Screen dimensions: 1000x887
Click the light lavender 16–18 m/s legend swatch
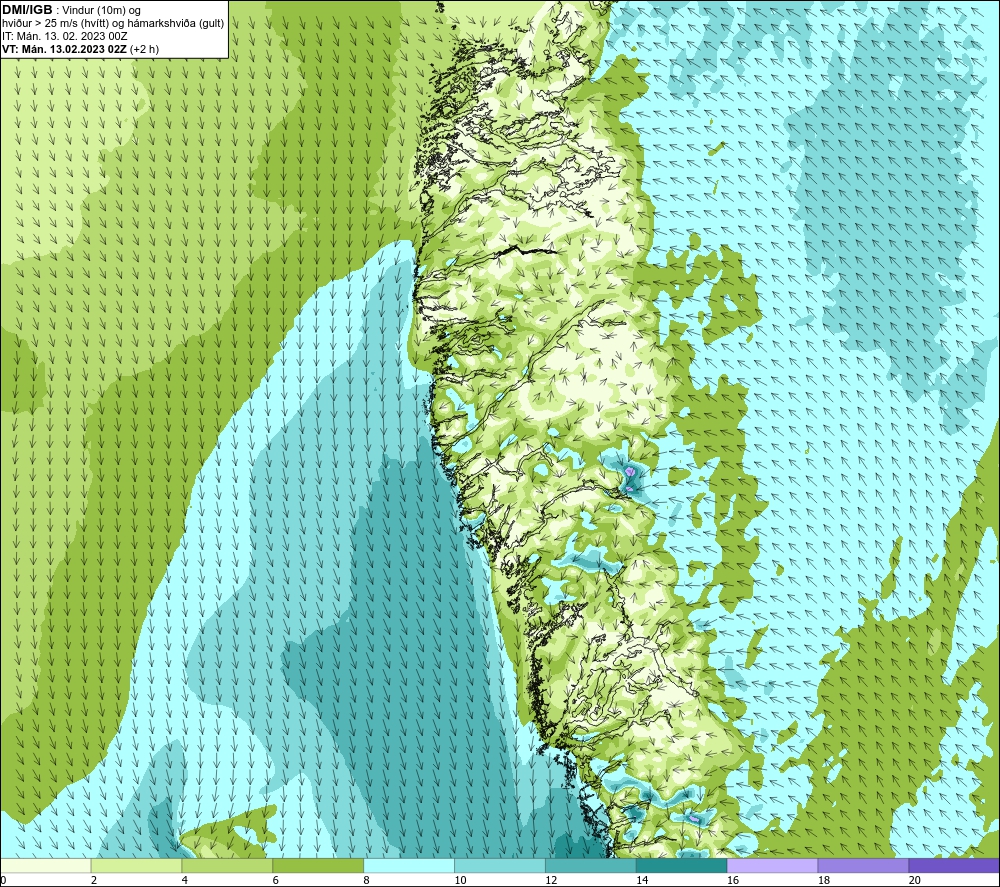[x=772, y=865]
